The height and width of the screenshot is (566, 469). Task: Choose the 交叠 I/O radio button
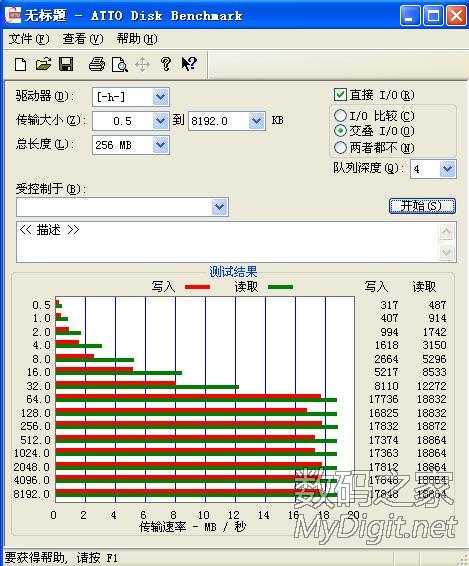[x=340, y=131]
